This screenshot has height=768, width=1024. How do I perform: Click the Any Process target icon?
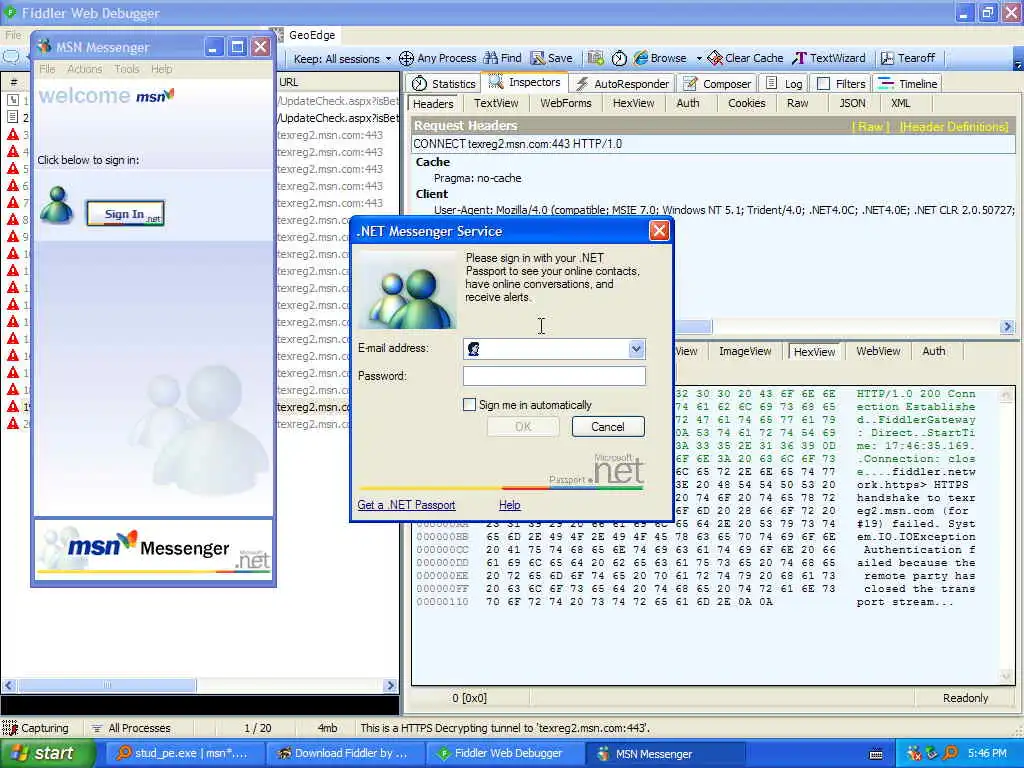tap(406, 59)
